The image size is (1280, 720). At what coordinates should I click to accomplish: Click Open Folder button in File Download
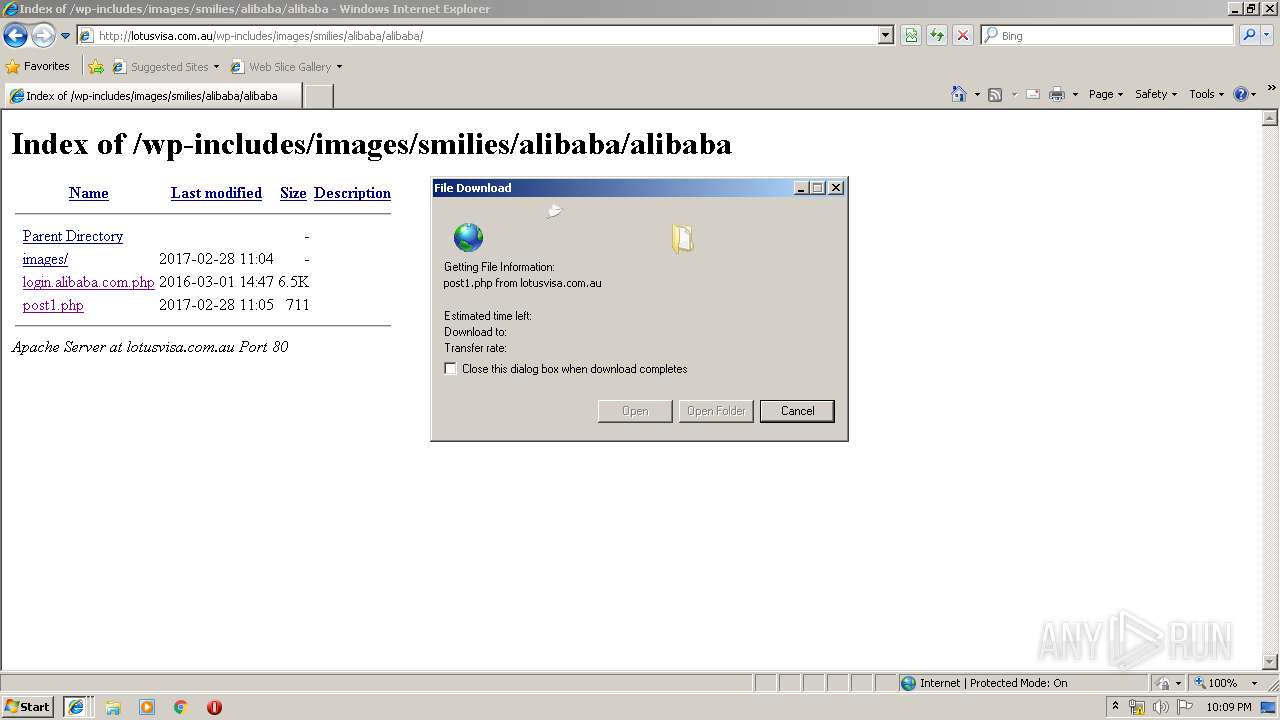[x=716, y=411]
